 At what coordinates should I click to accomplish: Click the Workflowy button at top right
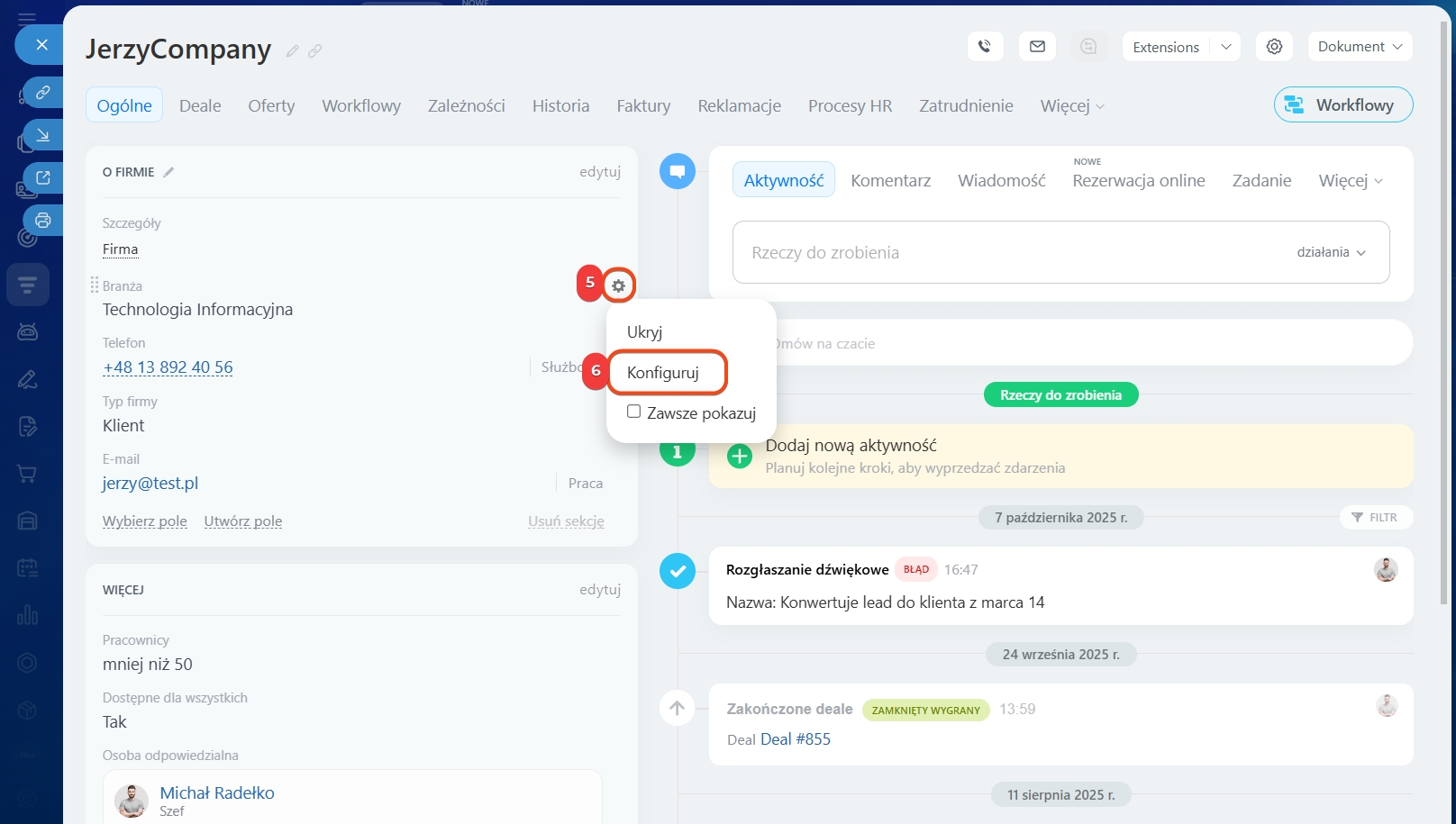pyautogui.click(x=1342, y=104)
